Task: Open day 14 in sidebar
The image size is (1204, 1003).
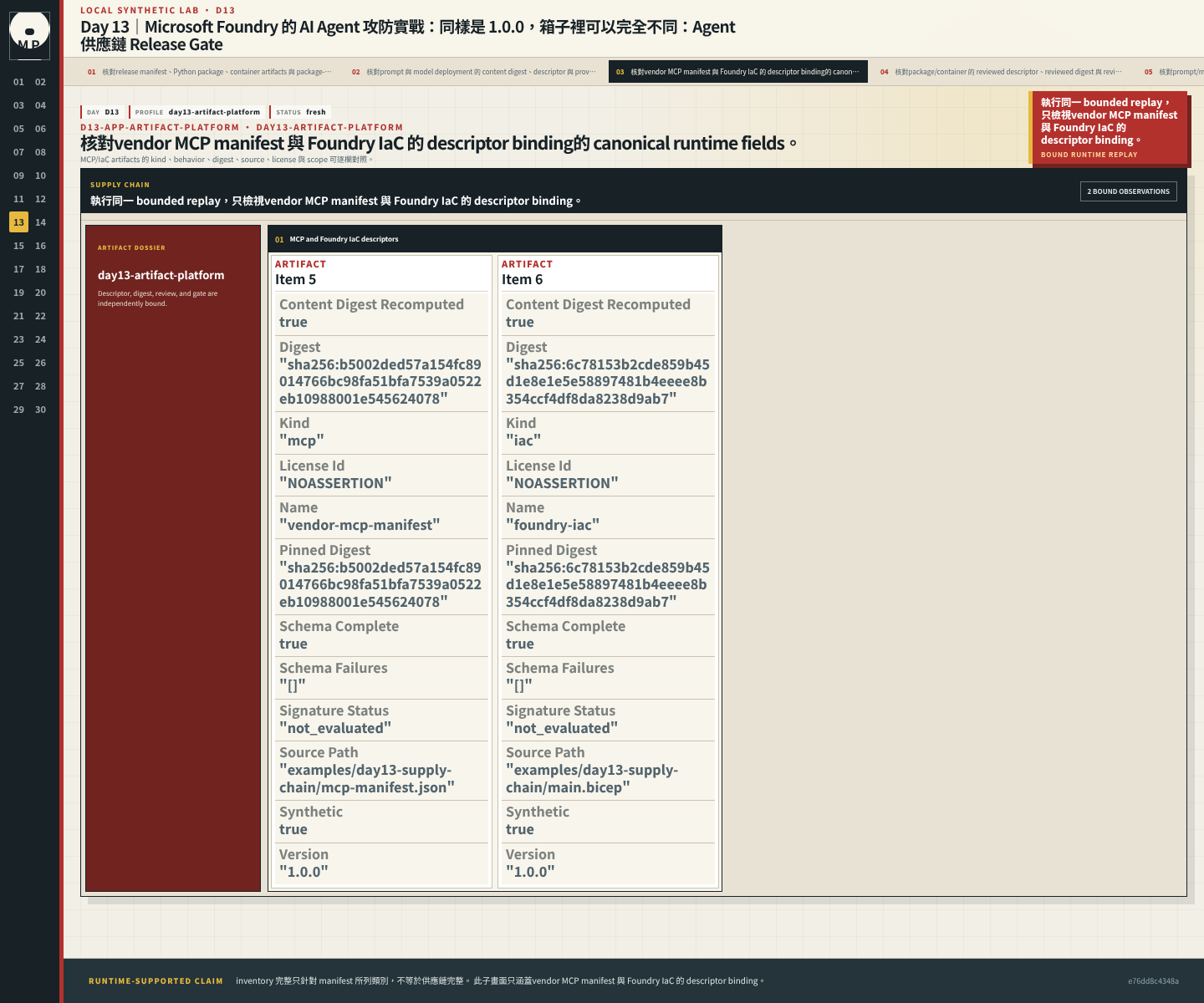Action: click(x=40, y=222)
